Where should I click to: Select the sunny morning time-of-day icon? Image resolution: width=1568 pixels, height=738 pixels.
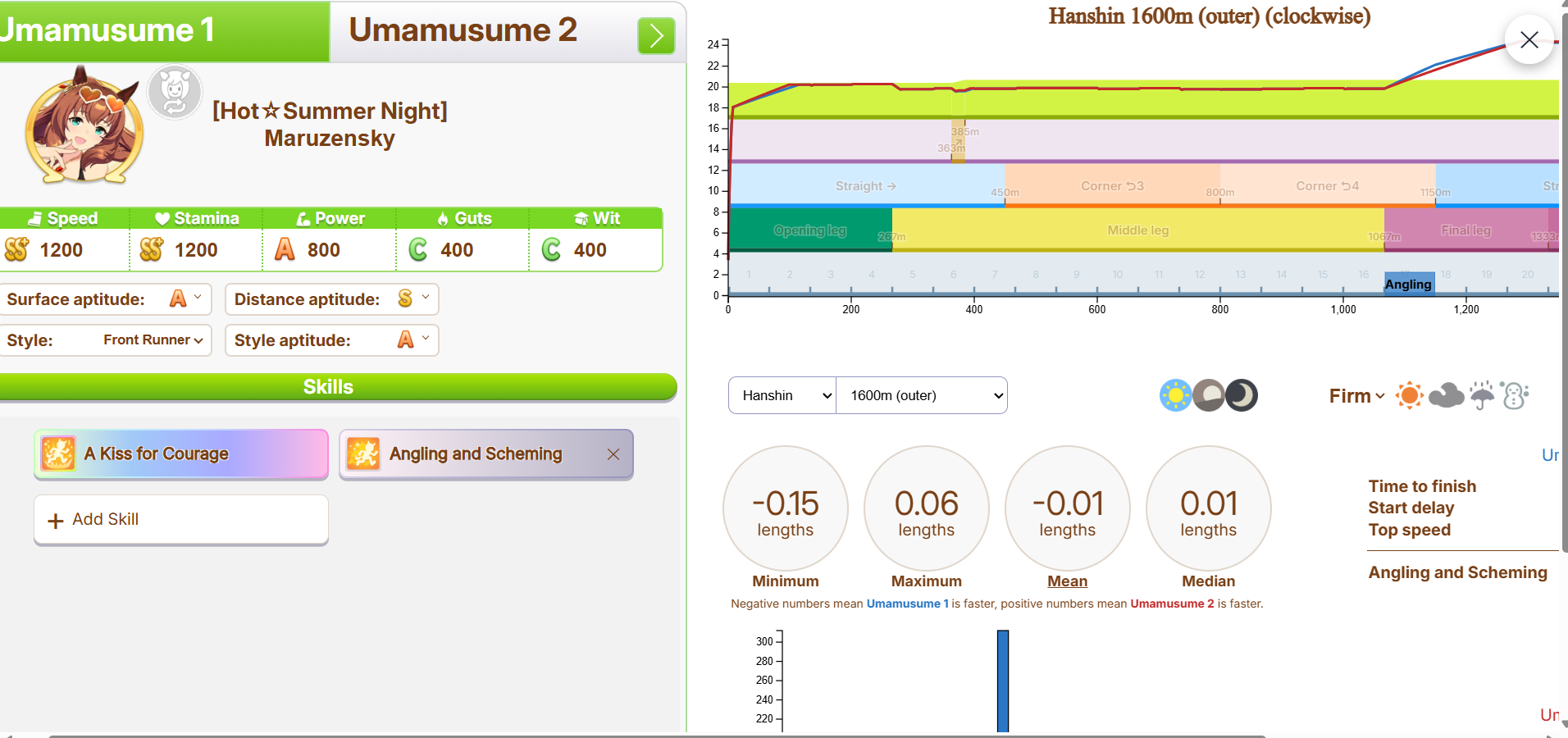point(1176,395)
